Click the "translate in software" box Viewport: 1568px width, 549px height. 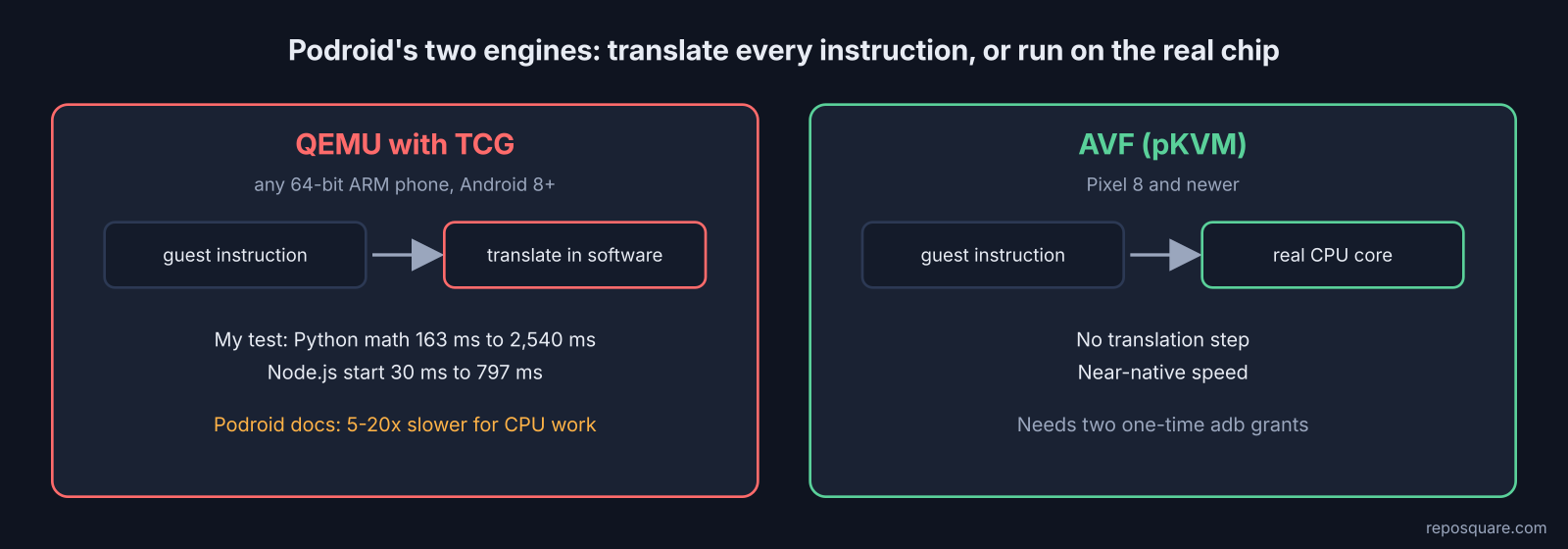point(575,255)
